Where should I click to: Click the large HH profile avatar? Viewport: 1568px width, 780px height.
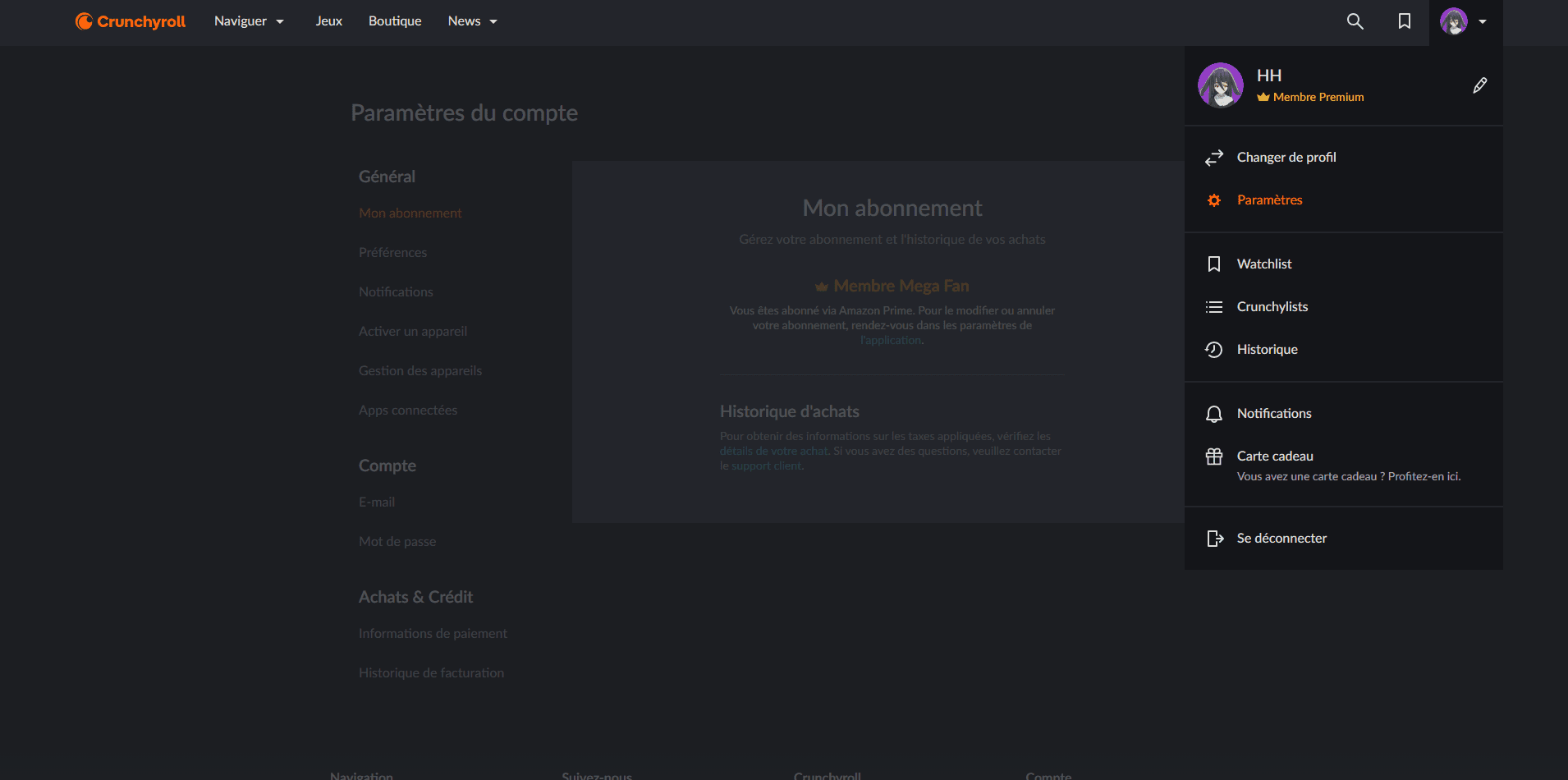(x=1221, y=85)
